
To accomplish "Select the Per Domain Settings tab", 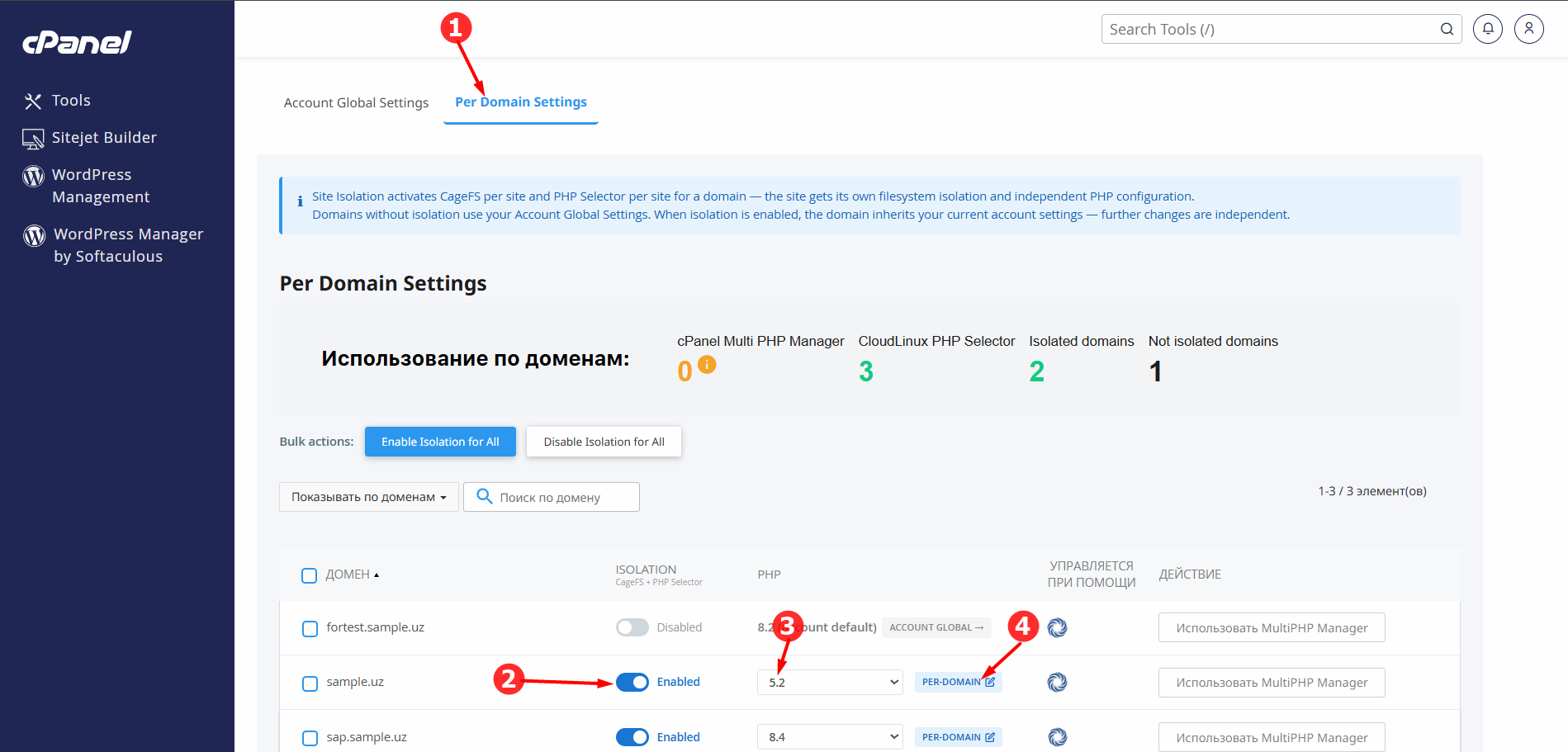I will (521, 102).
